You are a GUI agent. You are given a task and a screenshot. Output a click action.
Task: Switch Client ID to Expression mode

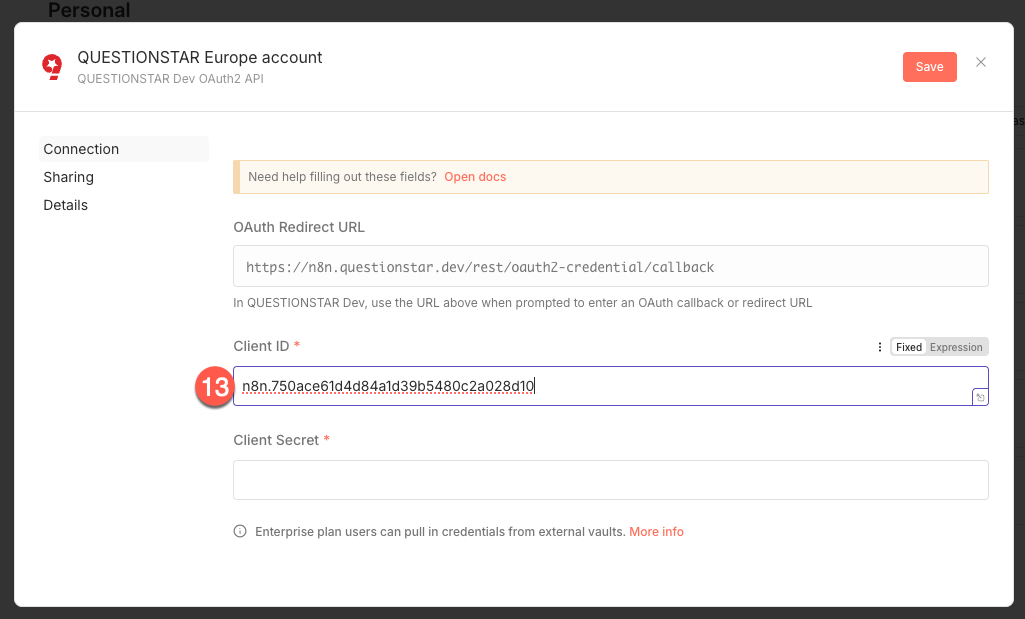(956, 347)
